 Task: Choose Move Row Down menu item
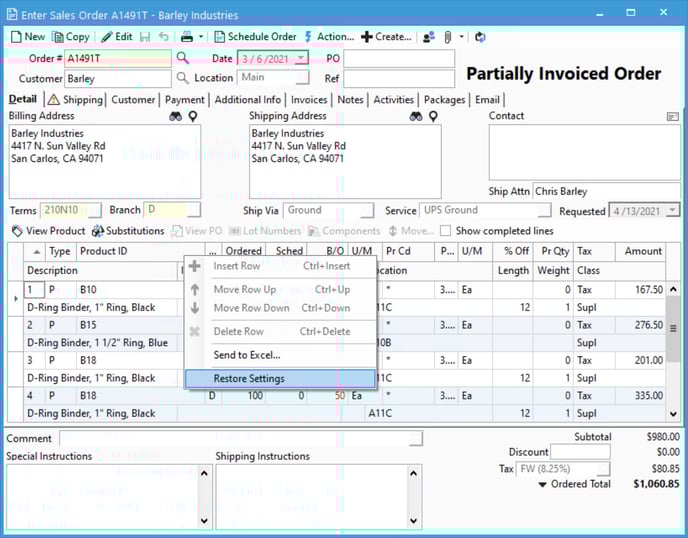[280, 308]
